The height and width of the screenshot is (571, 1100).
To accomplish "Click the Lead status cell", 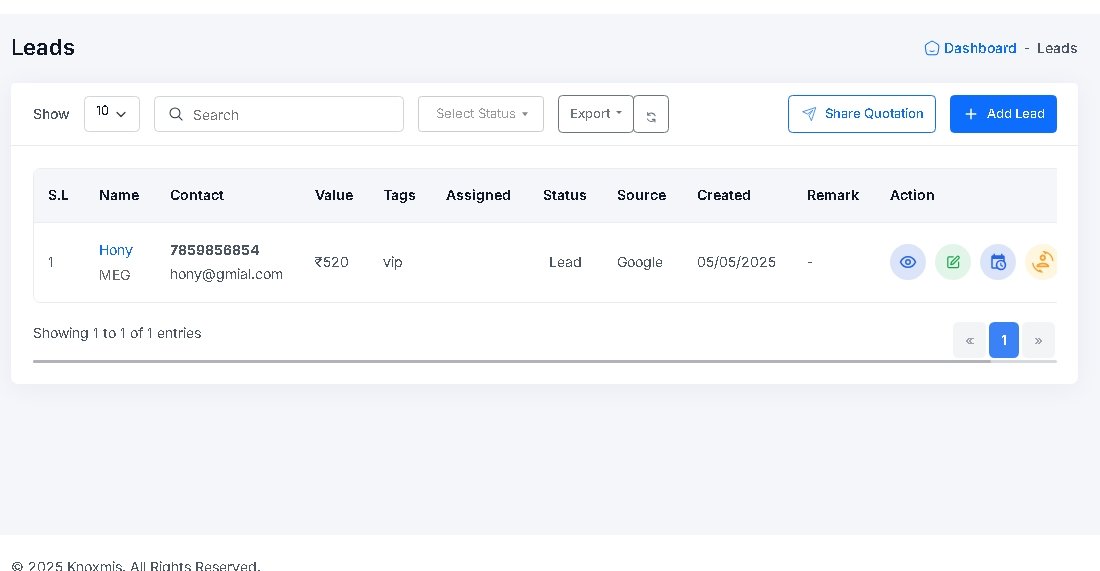I will pyautogui.click(x=565, y=262).
